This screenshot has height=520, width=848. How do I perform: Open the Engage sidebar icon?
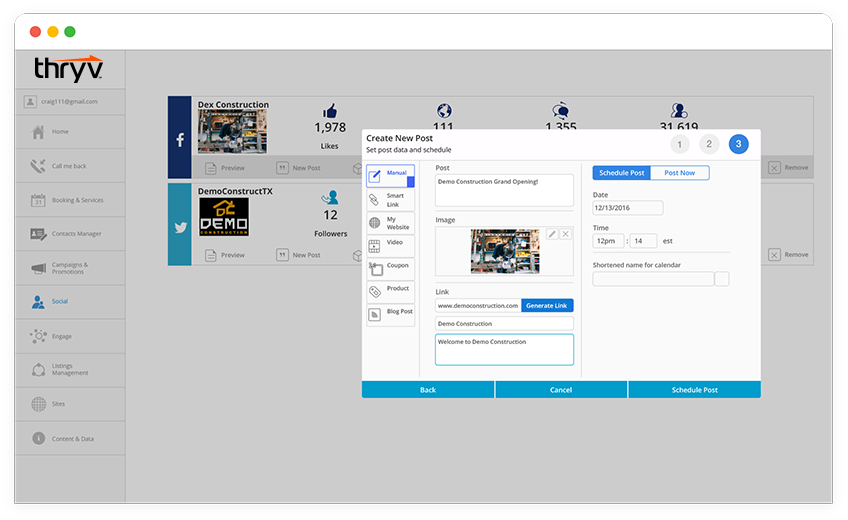click(38, 336)
